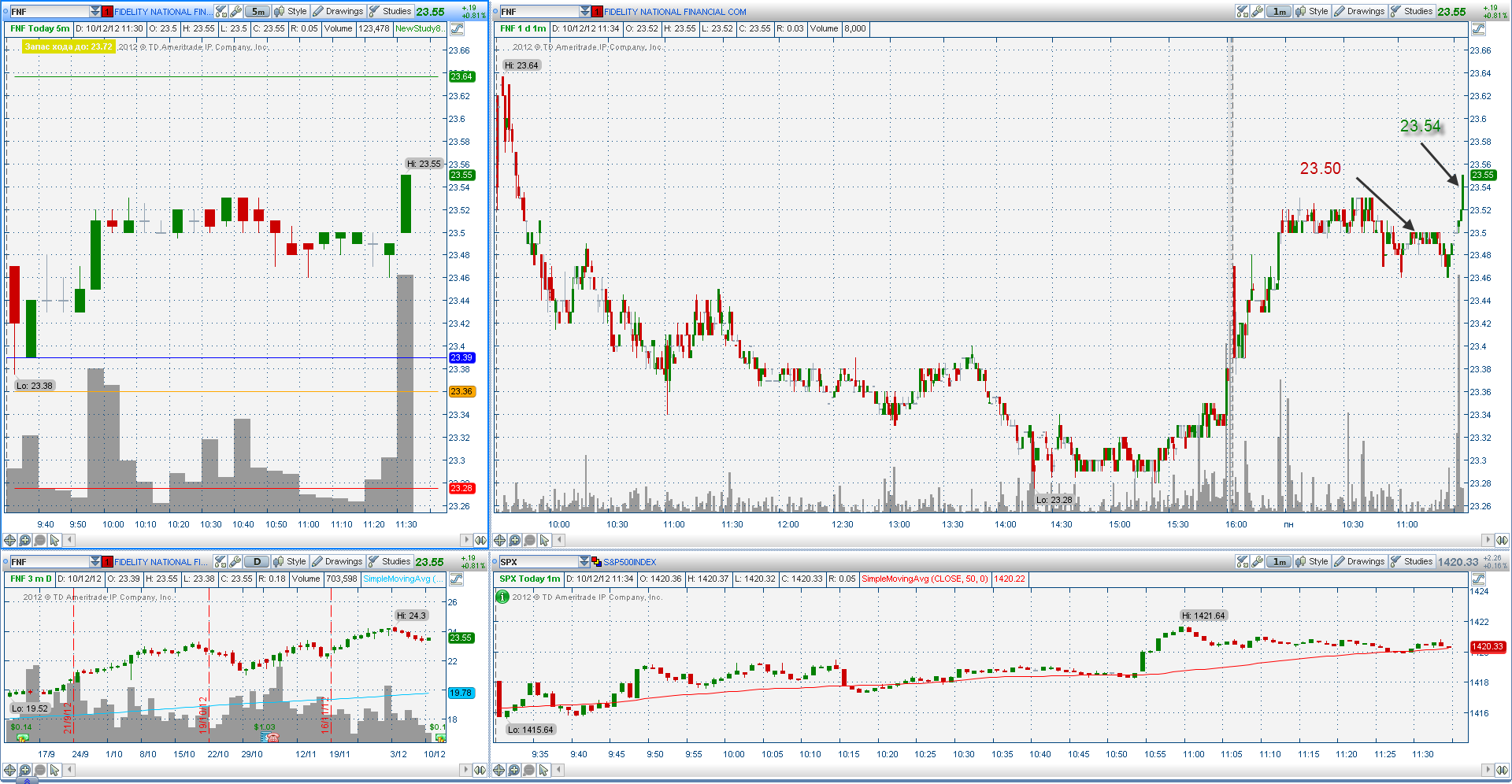The height and width of the screenshot is (784, 1512).
Task: Open chart settings wrench in SPX chart
Action: pos(1258,561)
